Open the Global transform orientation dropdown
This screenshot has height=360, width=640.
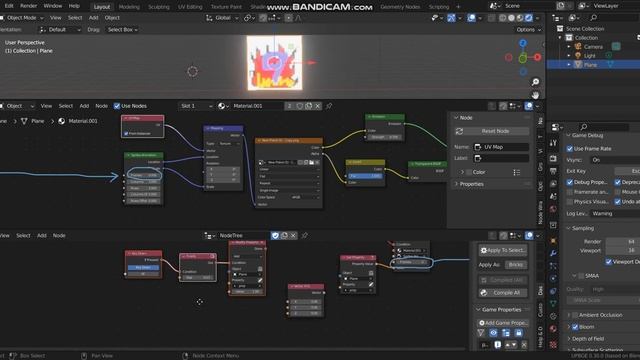222,18
